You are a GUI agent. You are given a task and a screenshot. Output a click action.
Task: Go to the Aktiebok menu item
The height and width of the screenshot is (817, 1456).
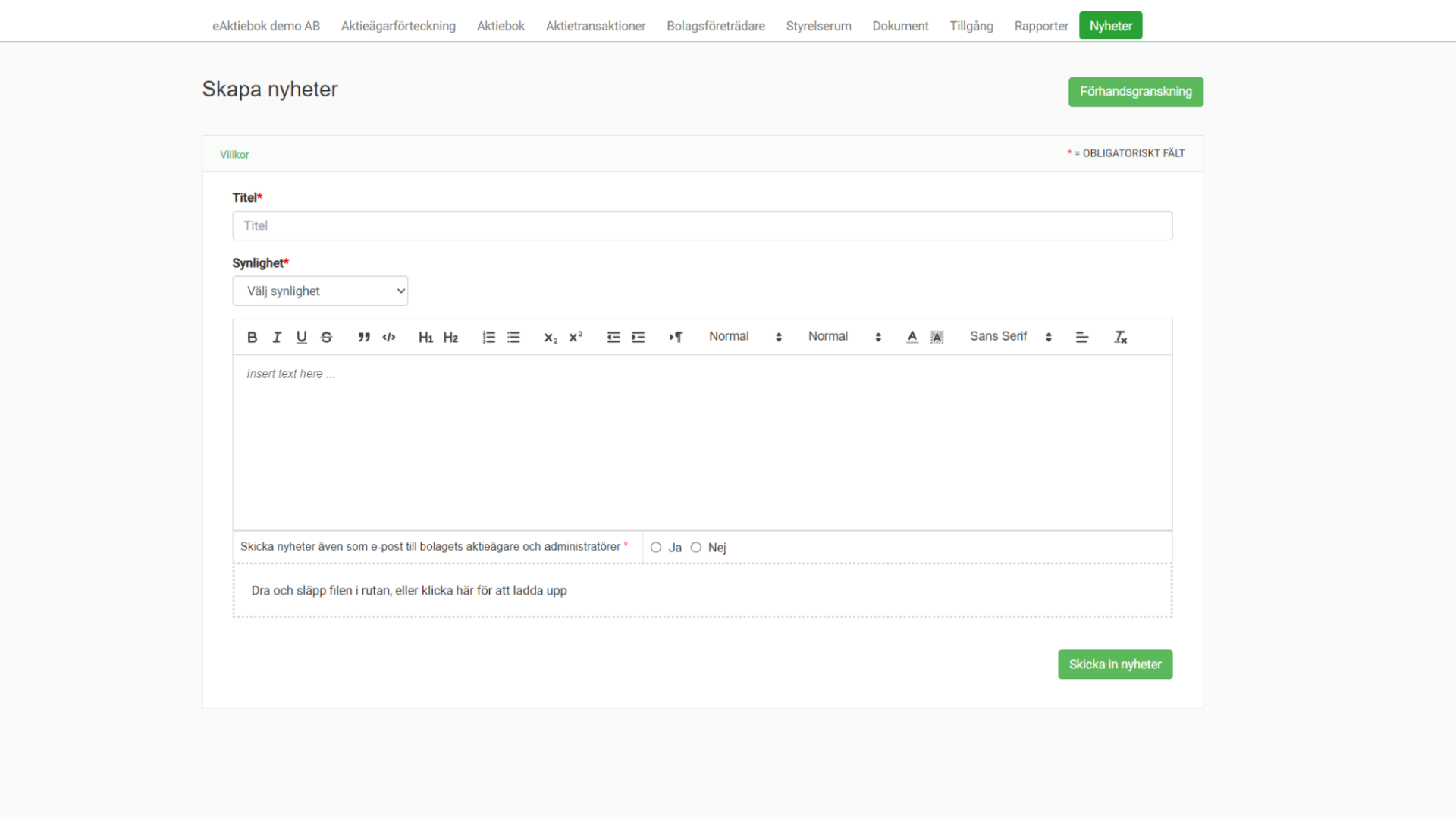[500, 26]
